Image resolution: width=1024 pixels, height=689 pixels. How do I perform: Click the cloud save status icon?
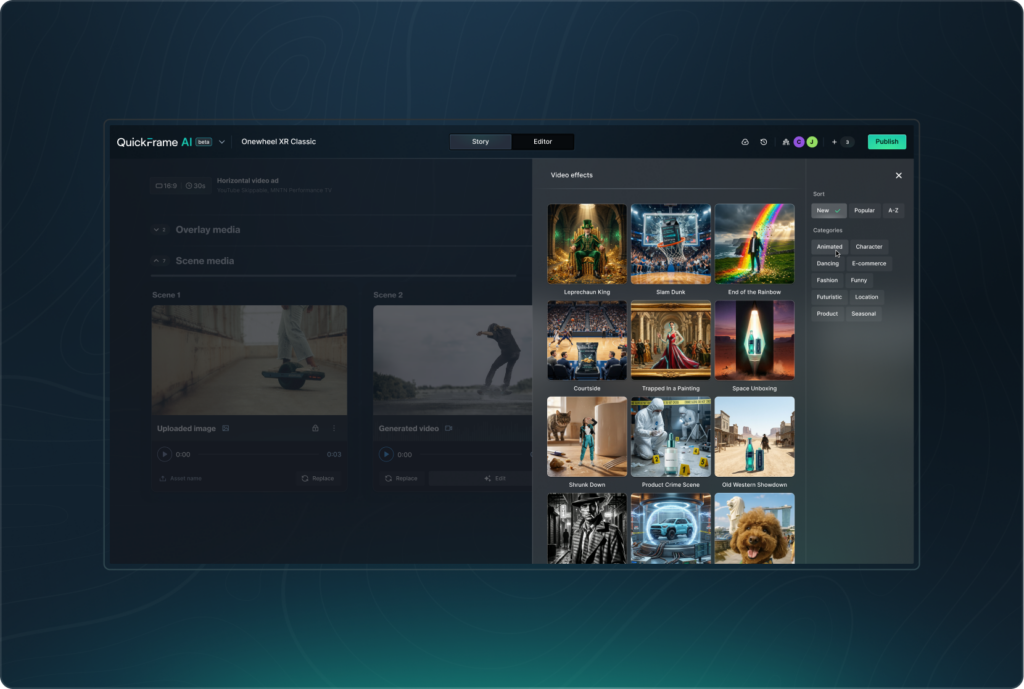point(745,142)
